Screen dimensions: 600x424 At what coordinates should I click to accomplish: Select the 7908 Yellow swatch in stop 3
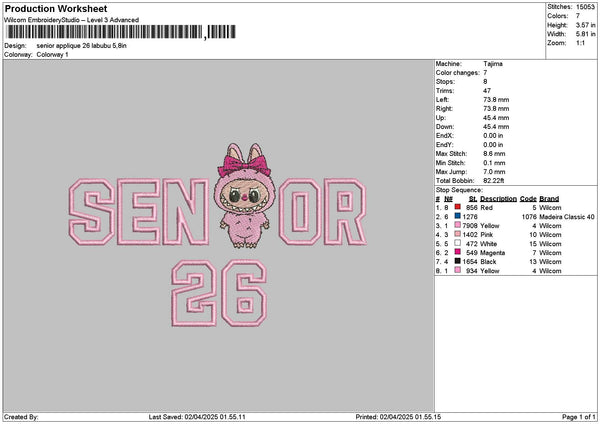click(457, 225)
